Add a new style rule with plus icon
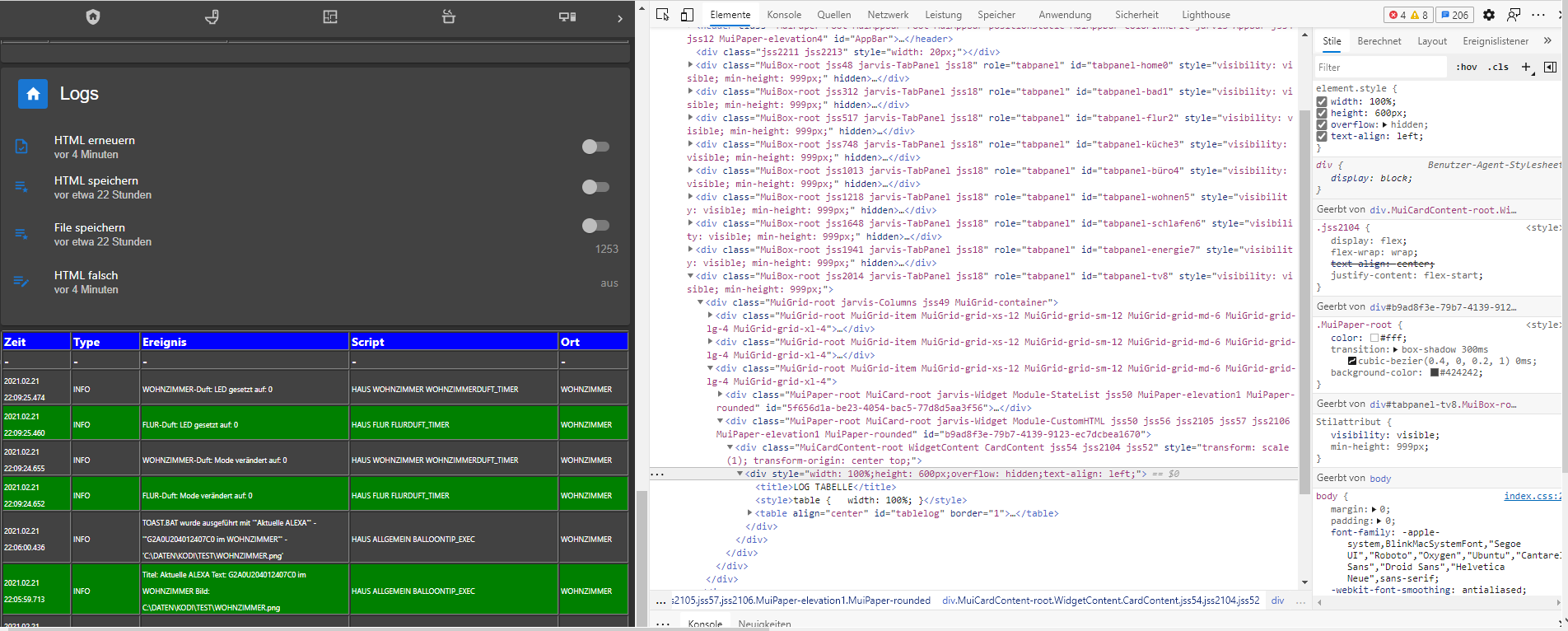Image resolution: width=1568 pixels, height=631 pixels. pyautogui.click(x=1526, y=67)
